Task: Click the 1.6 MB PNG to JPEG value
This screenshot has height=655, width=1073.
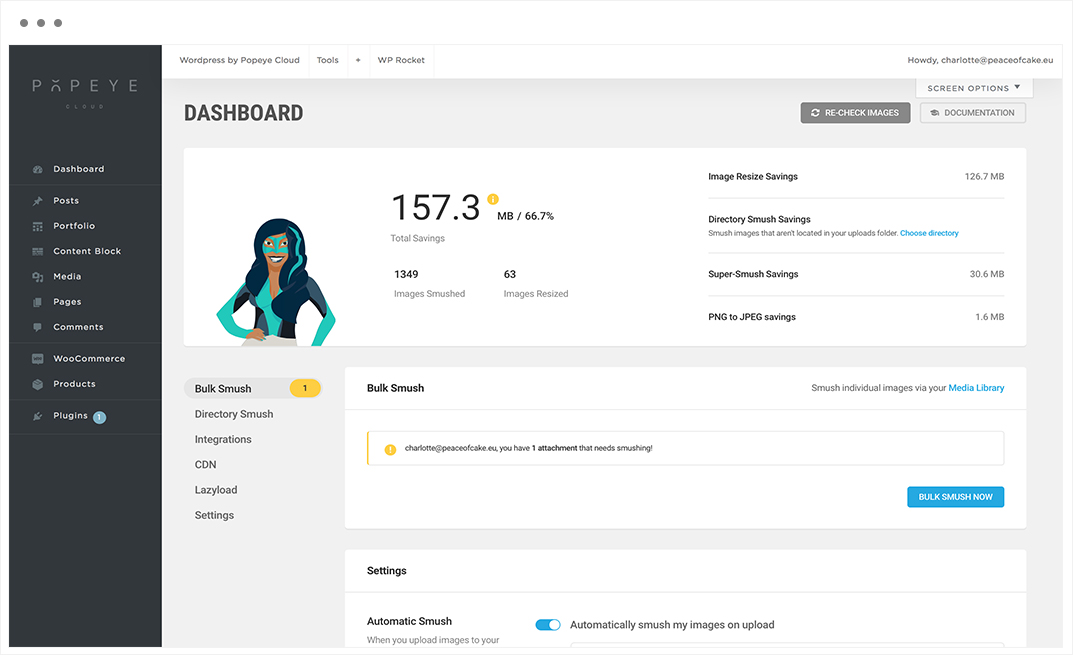Action: (990, 317)
